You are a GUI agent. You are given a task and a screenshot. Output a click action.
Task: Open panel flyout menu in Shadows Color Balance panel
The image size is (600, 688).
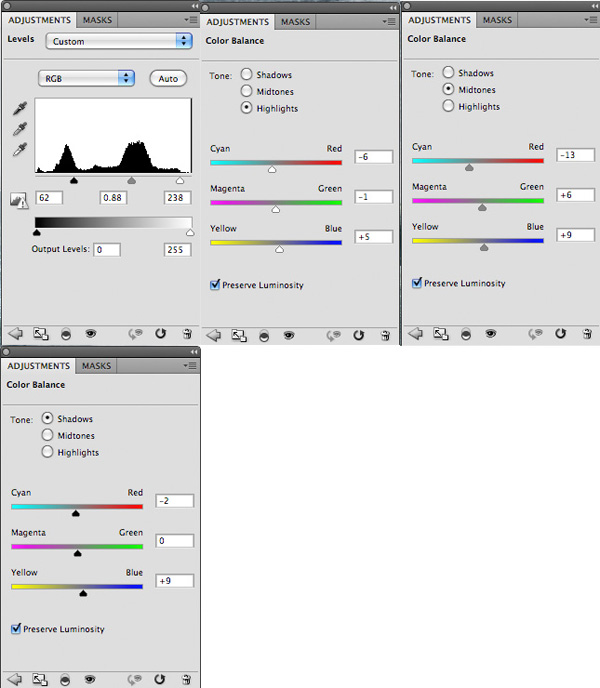click(190, 366)
